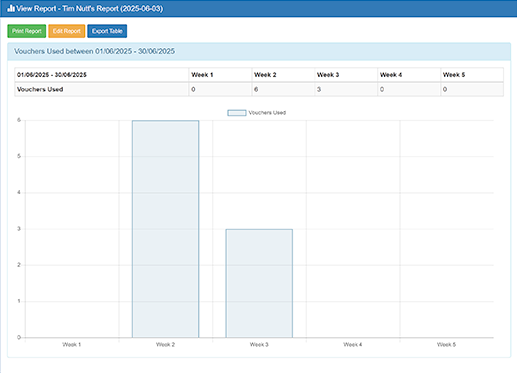Click the blue Export Table button
517x373 pixels.
[107, 31]
